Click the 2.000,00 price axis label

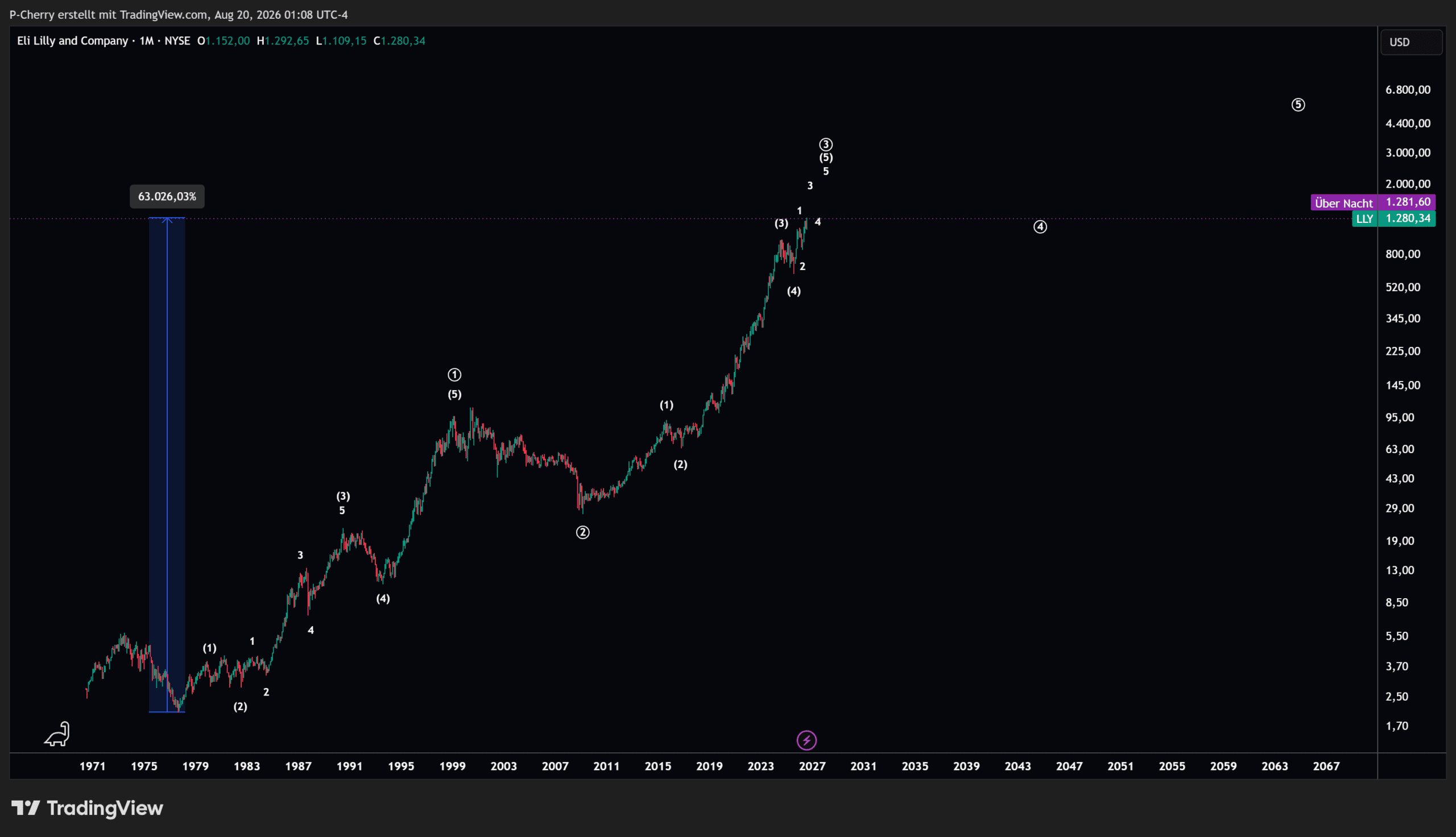pyautogui.click(x=1408, y=184)
